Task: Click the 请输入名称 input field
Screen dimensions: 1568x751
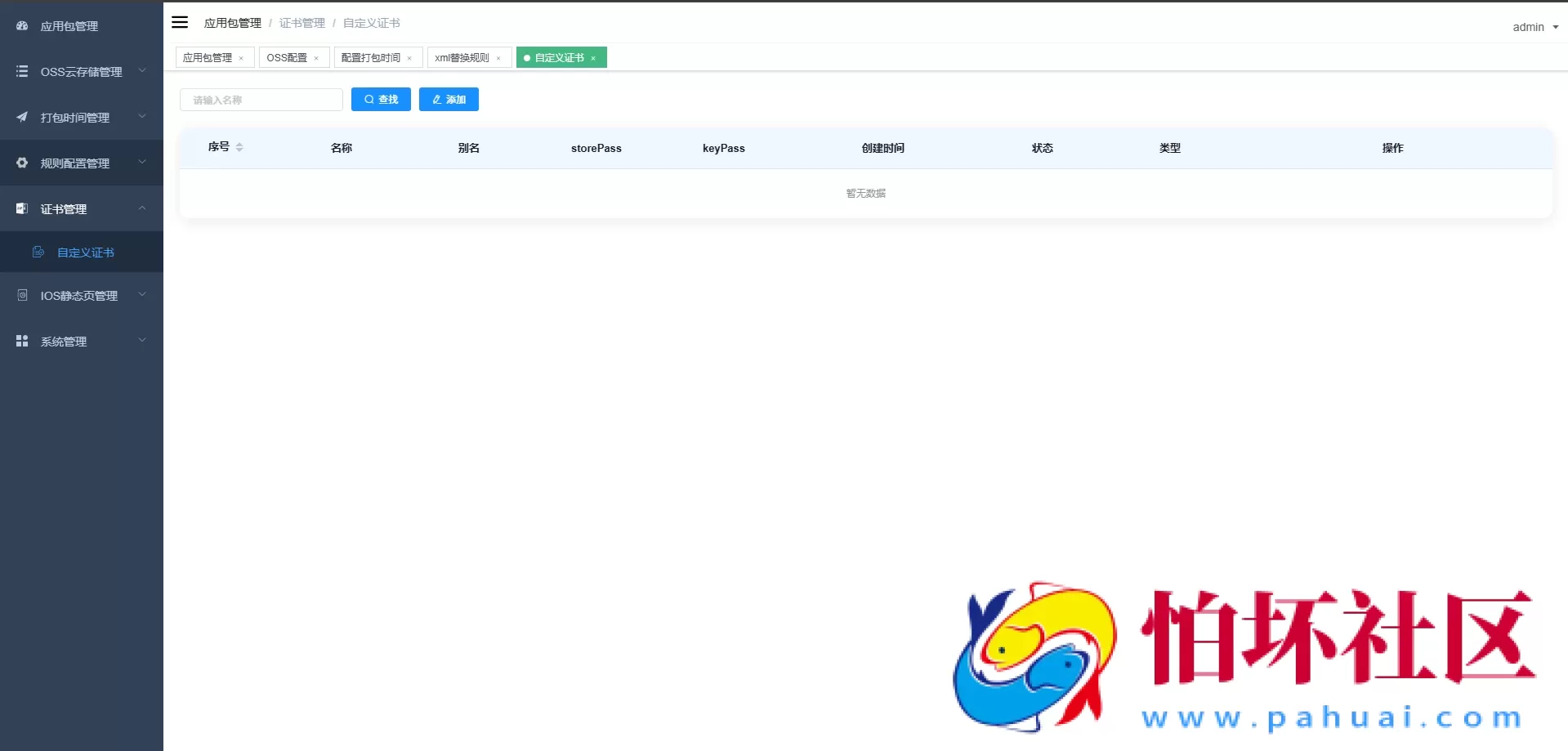Action: pyautogui.click(x=261, y=99)
